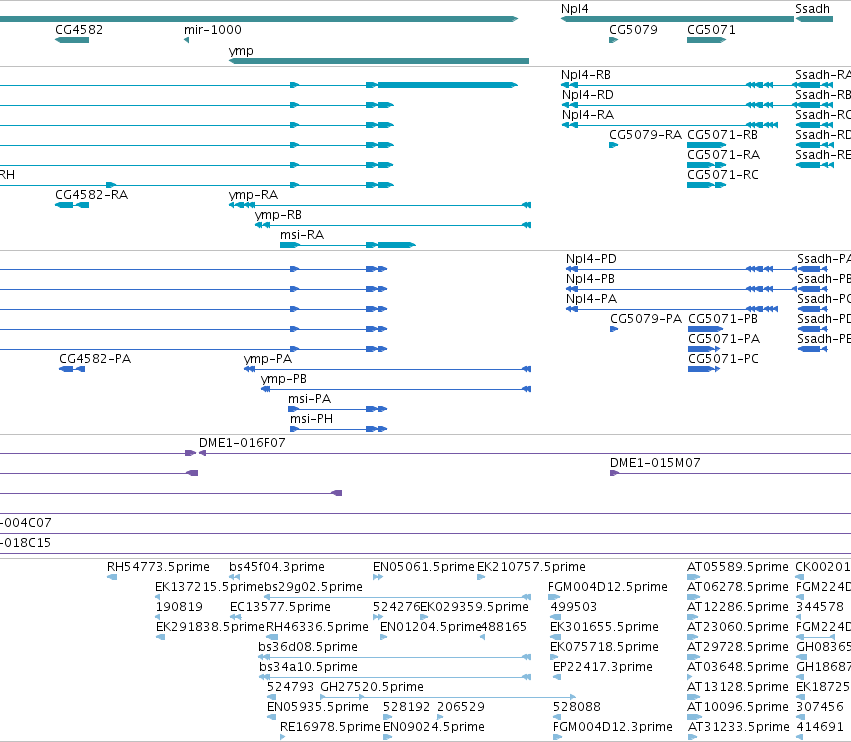Open the CG5079 gene label
Image resolution: width=851 pixels, height=742 pixels.
click(633, 30)
